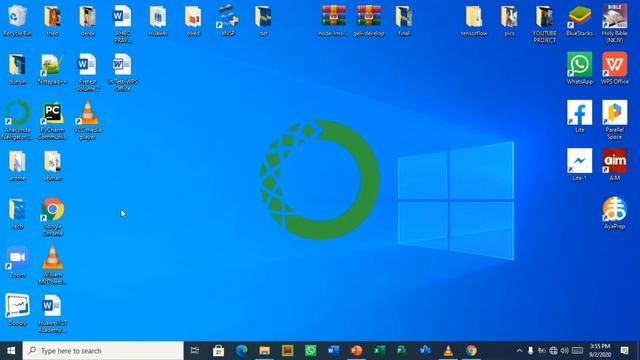The height and width of the screenshot is (360, 640).
Task: Launch Google Chrome from the desktop
Action: click(52, 217)
